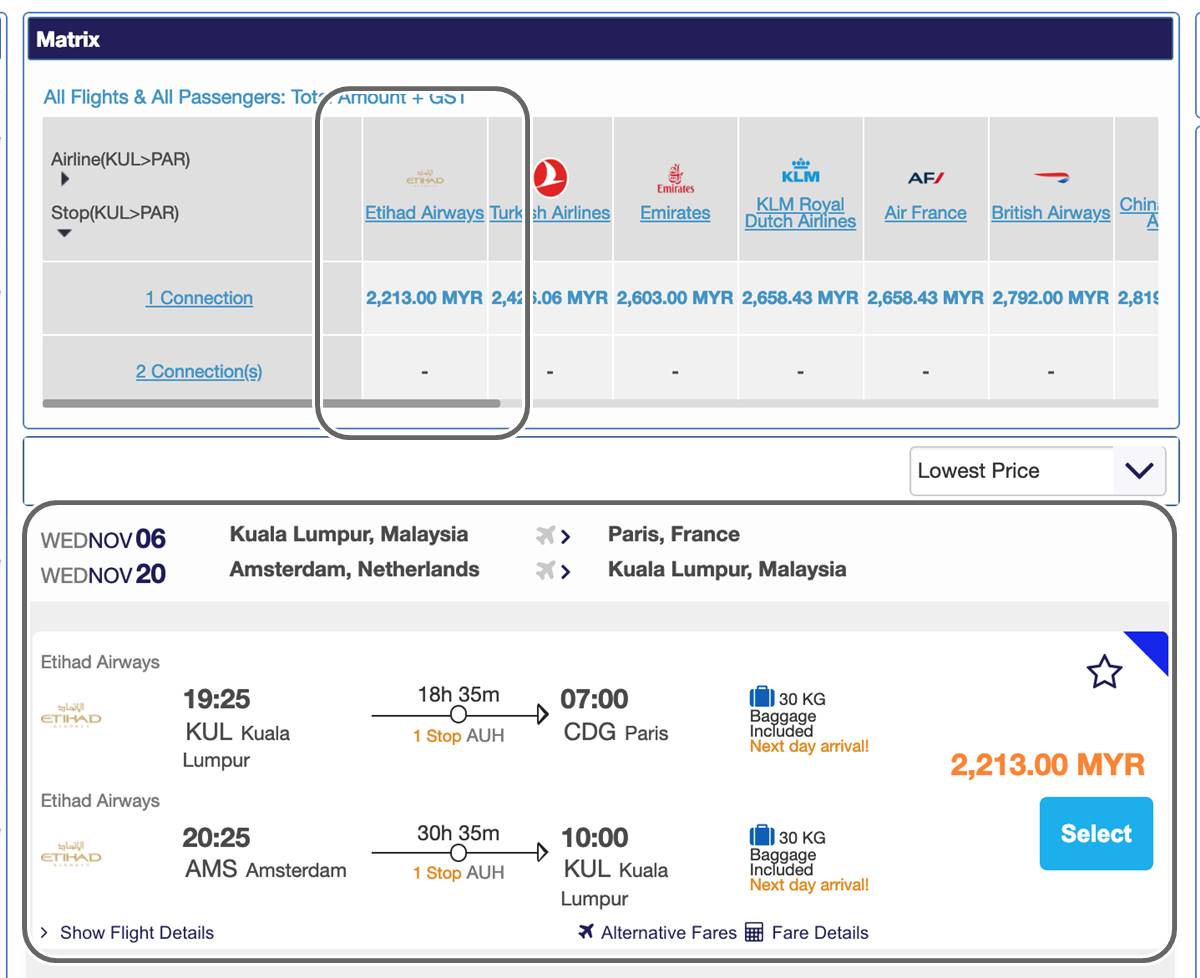
Task: Mark the Etihad flight as favorite with the star
Action: click(1104, 672)
